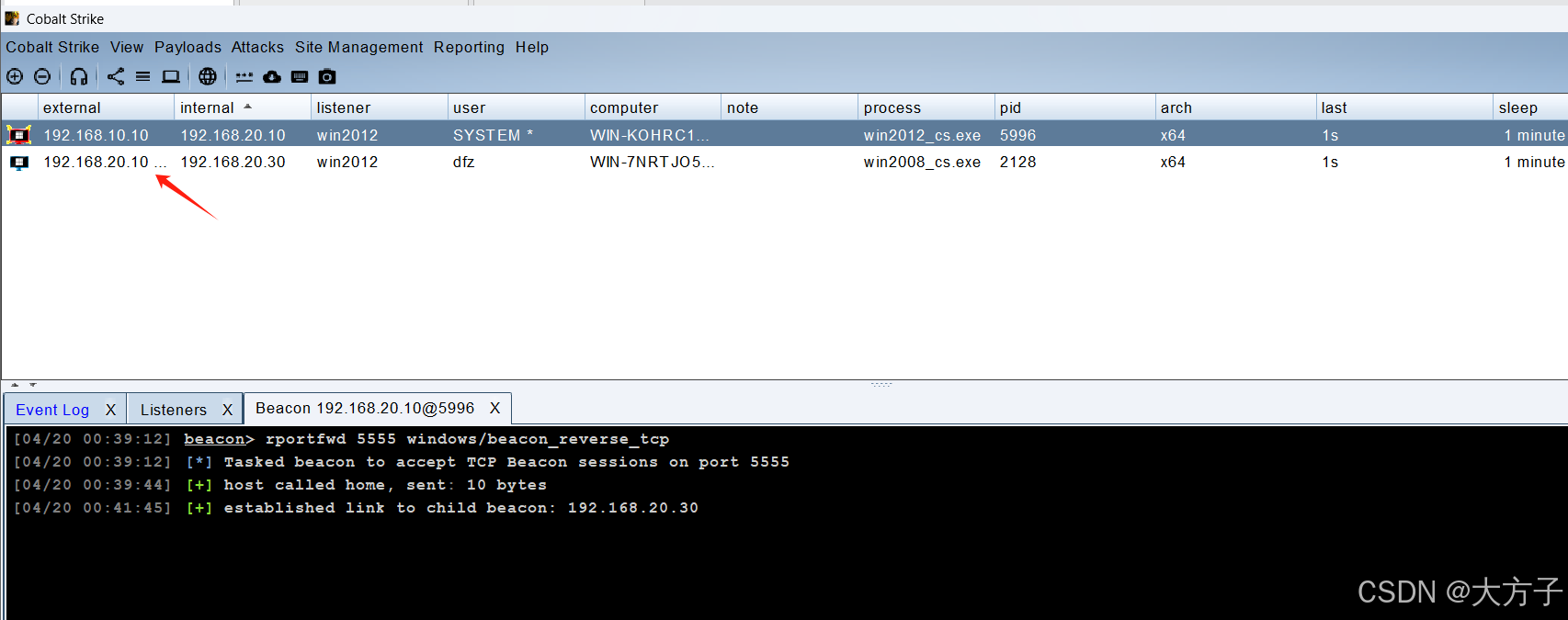Click rportfwd command line in beacon console
The width and height of the screenshot is (1568, 620).
341,439
